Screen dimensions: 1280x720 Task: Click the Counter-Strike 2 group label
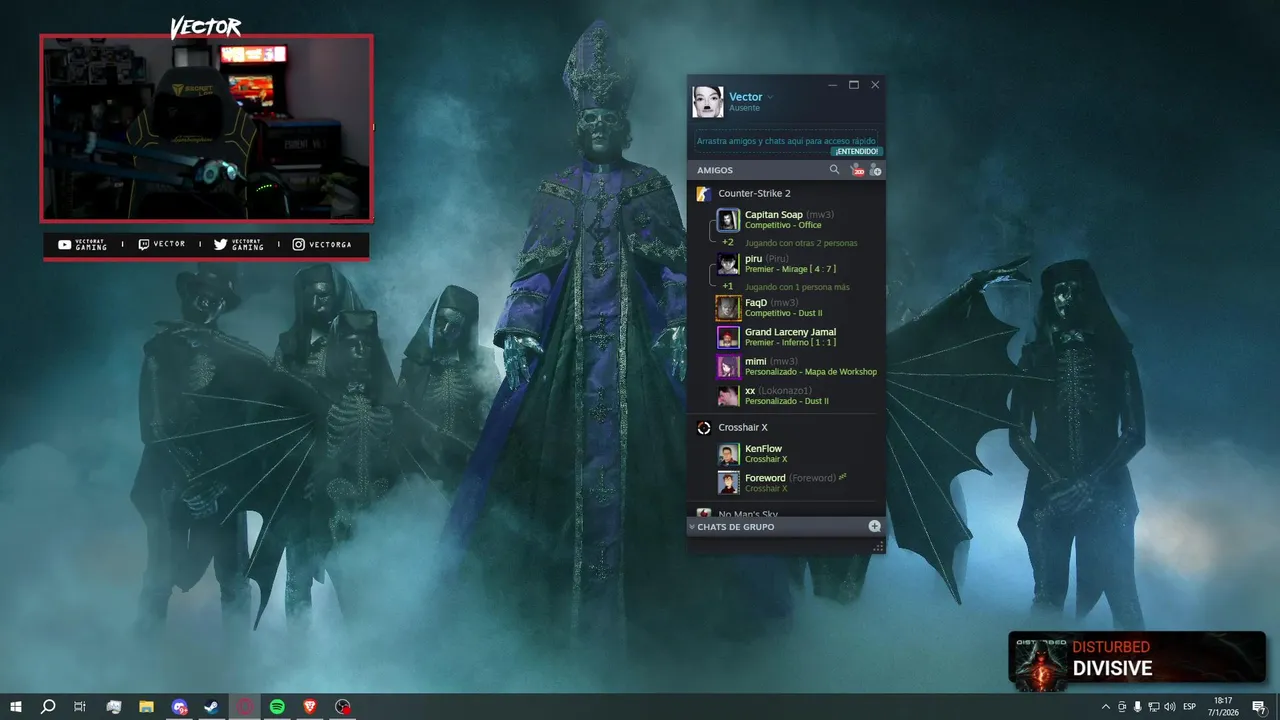(x=754, y=193)
